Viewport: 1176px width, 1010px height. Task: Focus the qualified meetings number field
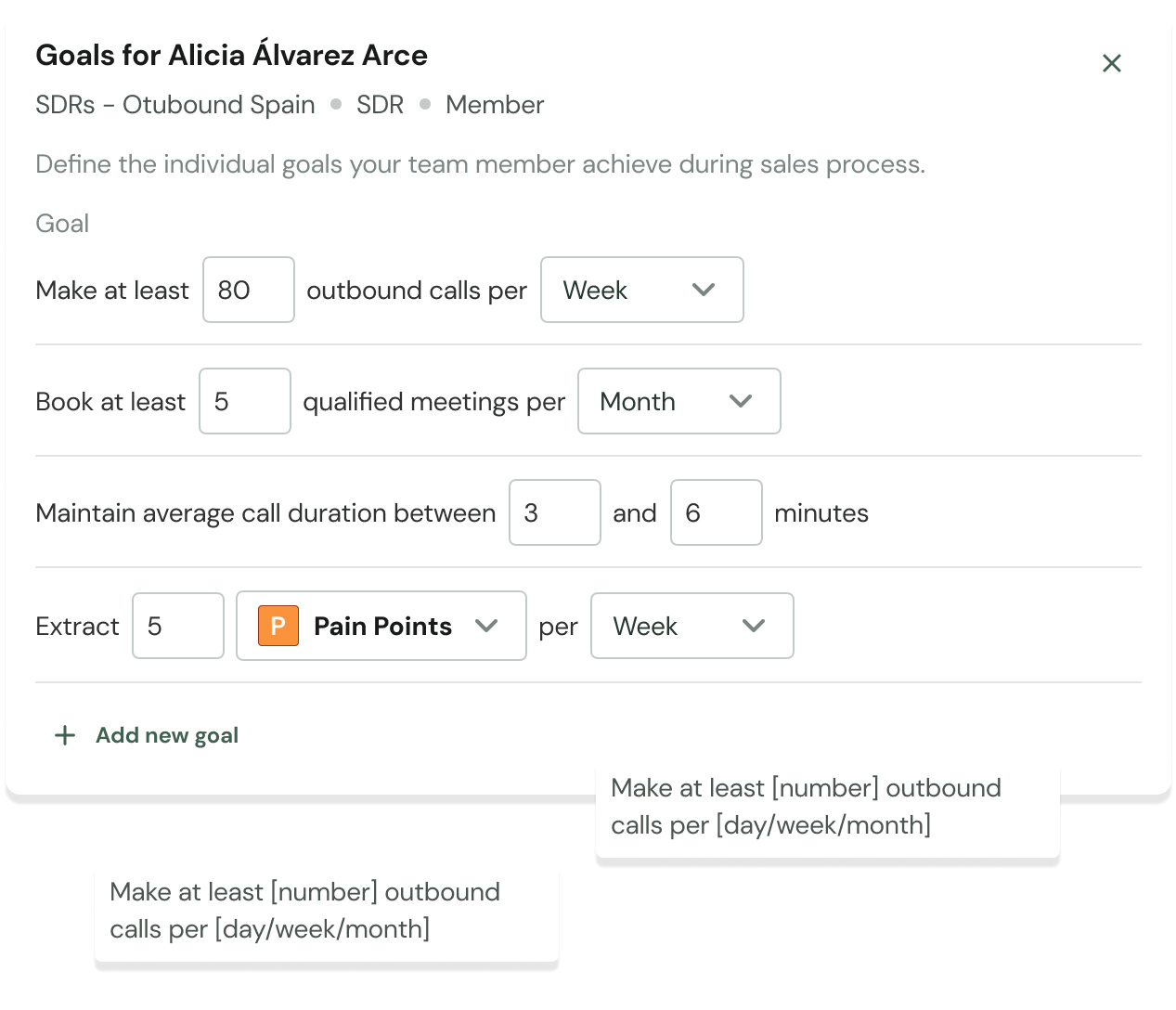(x=244, y=401)
